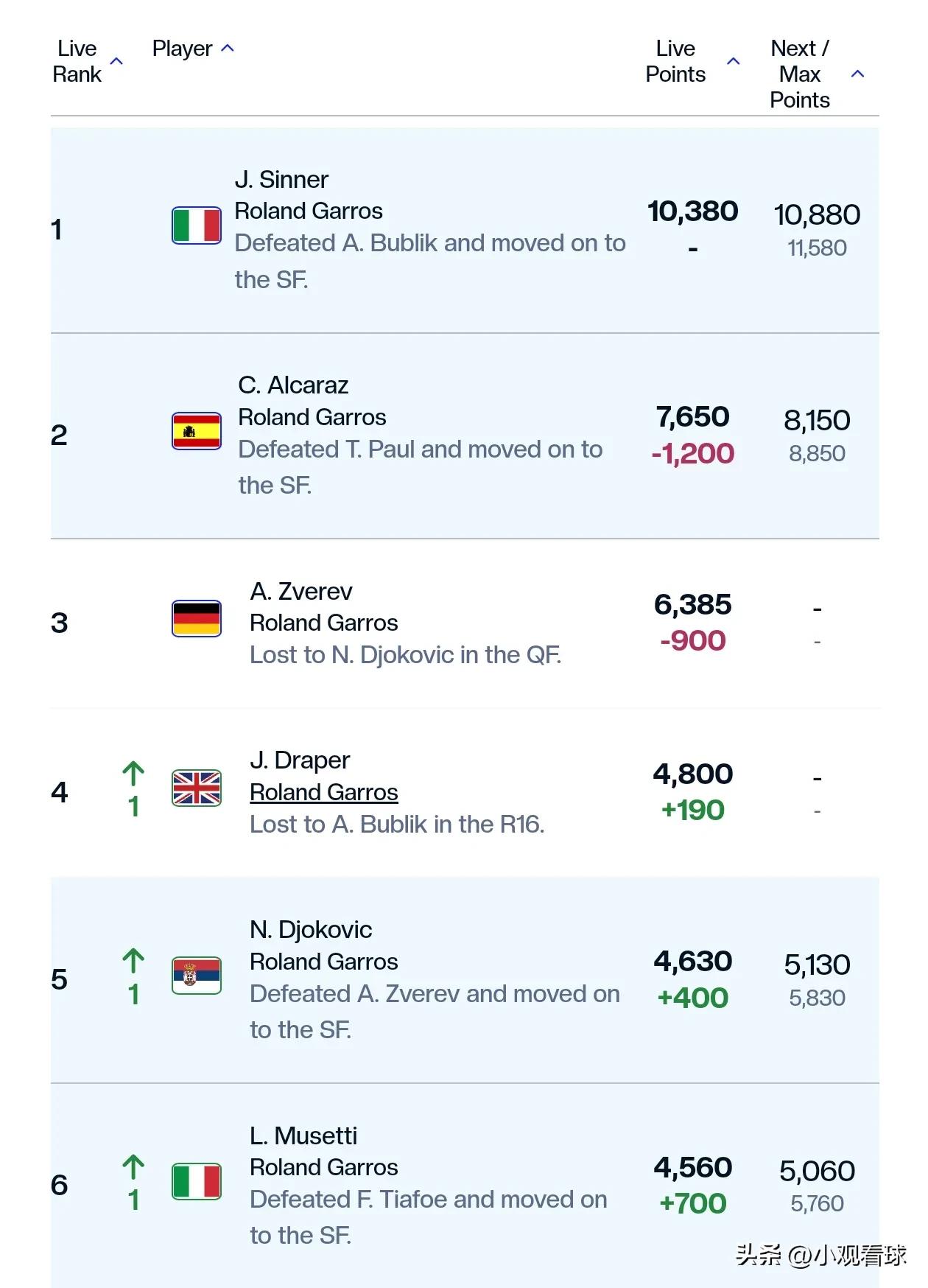Click green up arrow in L. Musetti row
Image resolution: width=928 pixels, height=1288 pixels.
[x=133, y=1167]
